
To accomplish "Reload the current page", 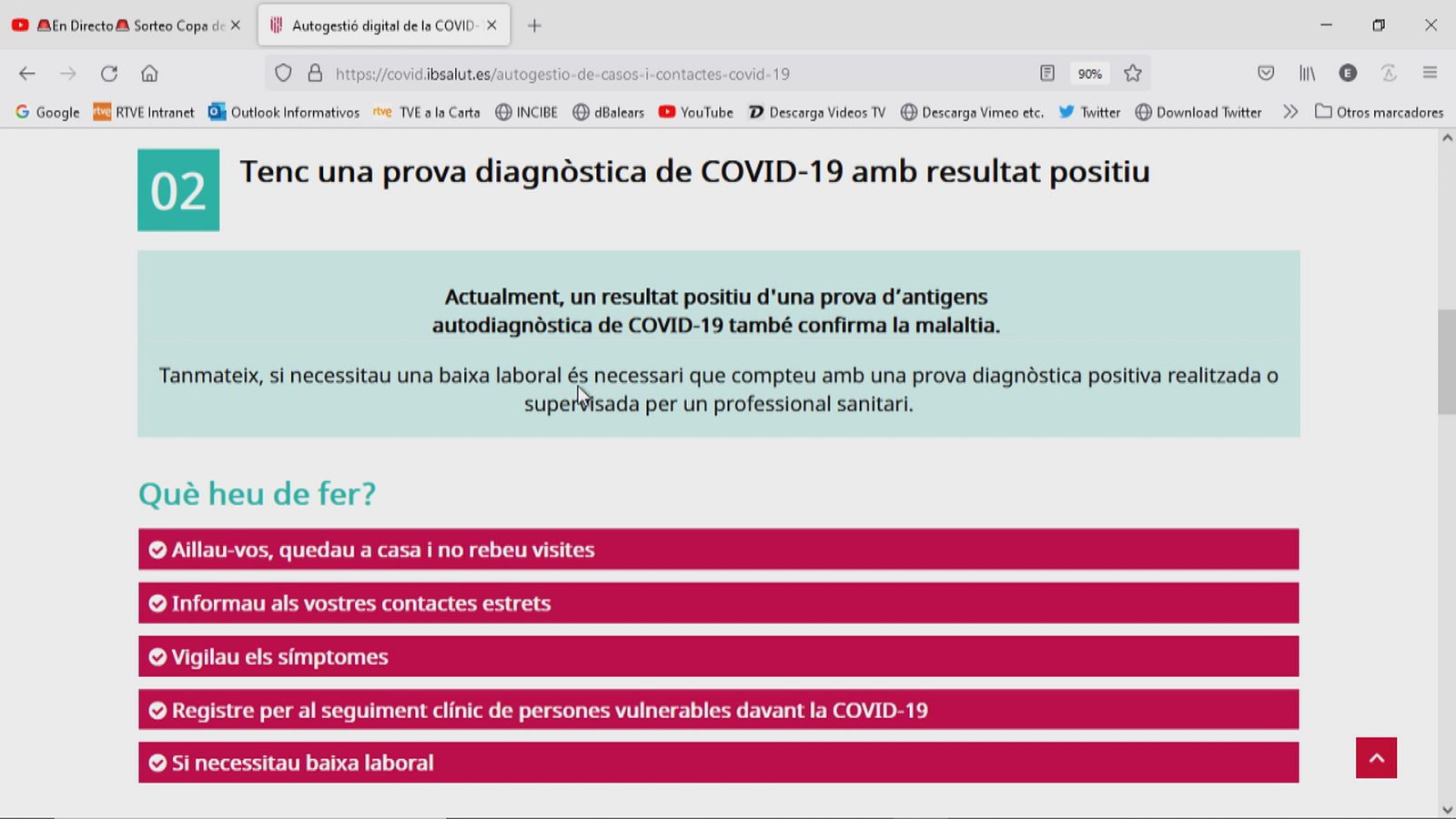I will pos(109,74).
